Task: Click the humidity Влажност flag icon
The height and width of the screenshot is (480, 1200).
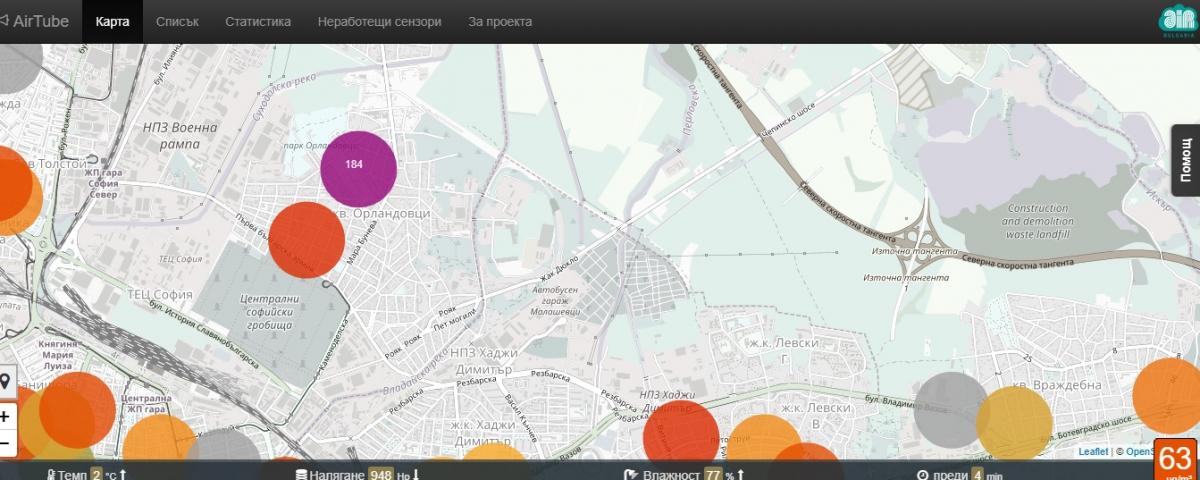Action: 631,473
